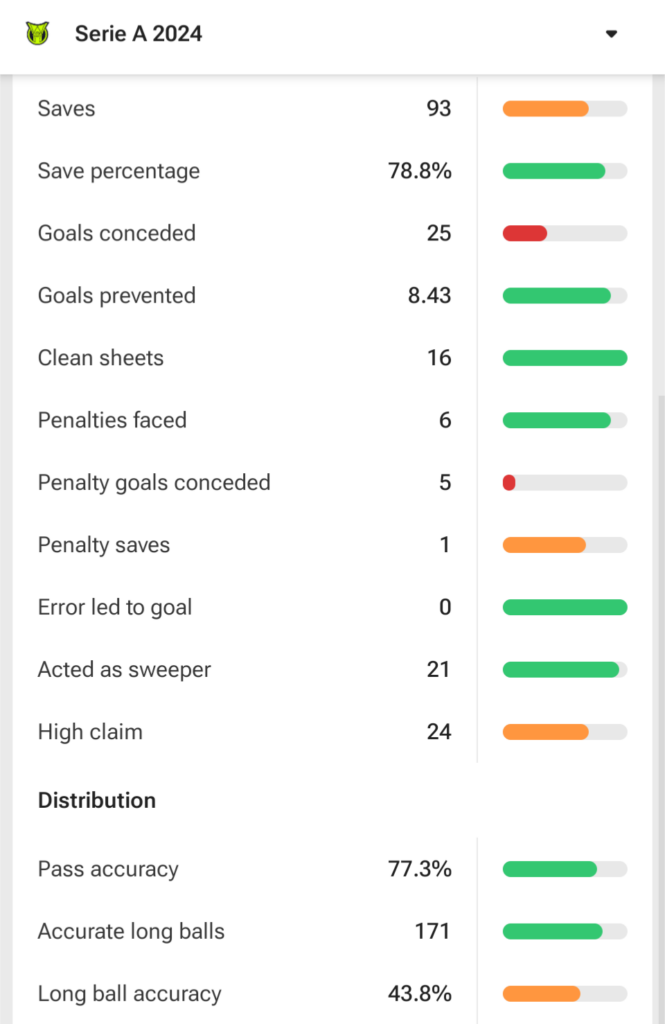The width and height of the screenshot is (665, 1024).
Task: Click the Accurate long balls value 171
Action: pos(432,932)
